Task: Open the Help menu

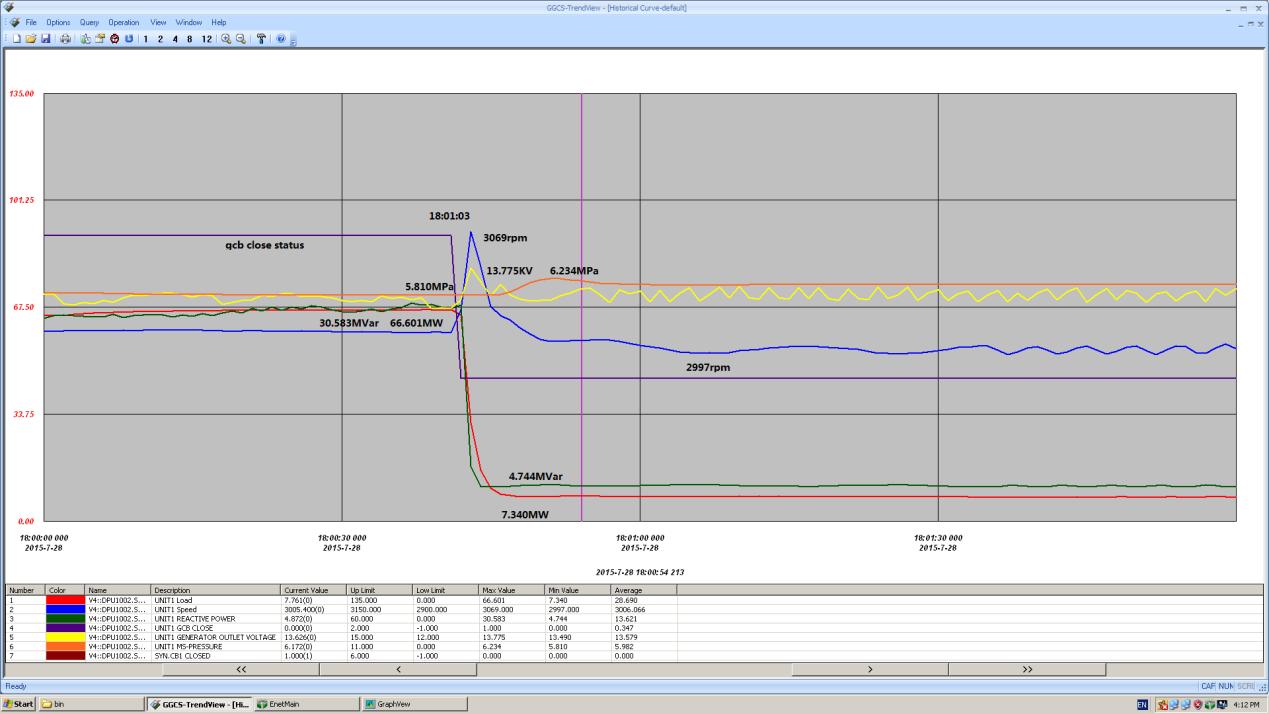Action: (218, 22)
